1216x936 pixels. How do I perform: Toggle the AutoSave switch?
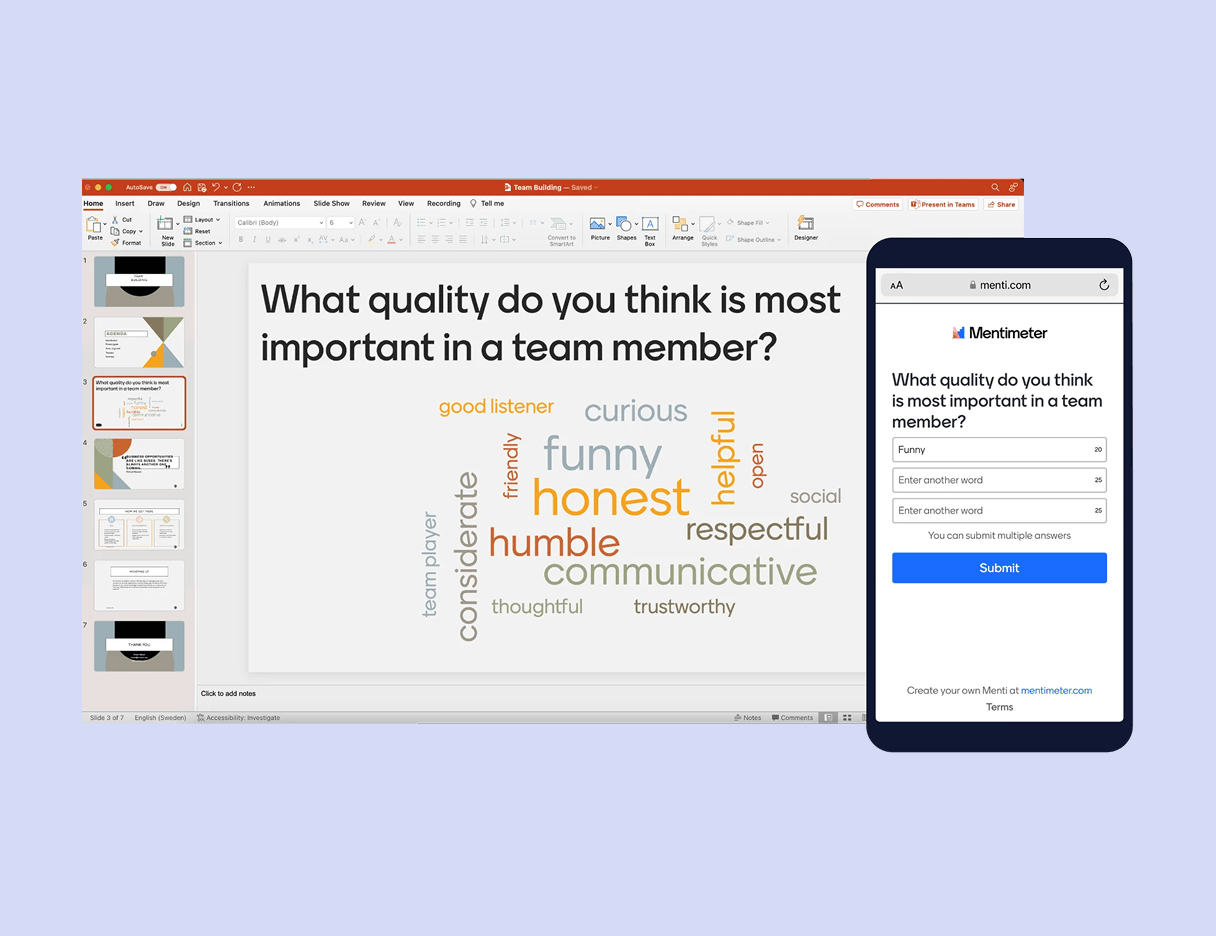pos(165,187)
